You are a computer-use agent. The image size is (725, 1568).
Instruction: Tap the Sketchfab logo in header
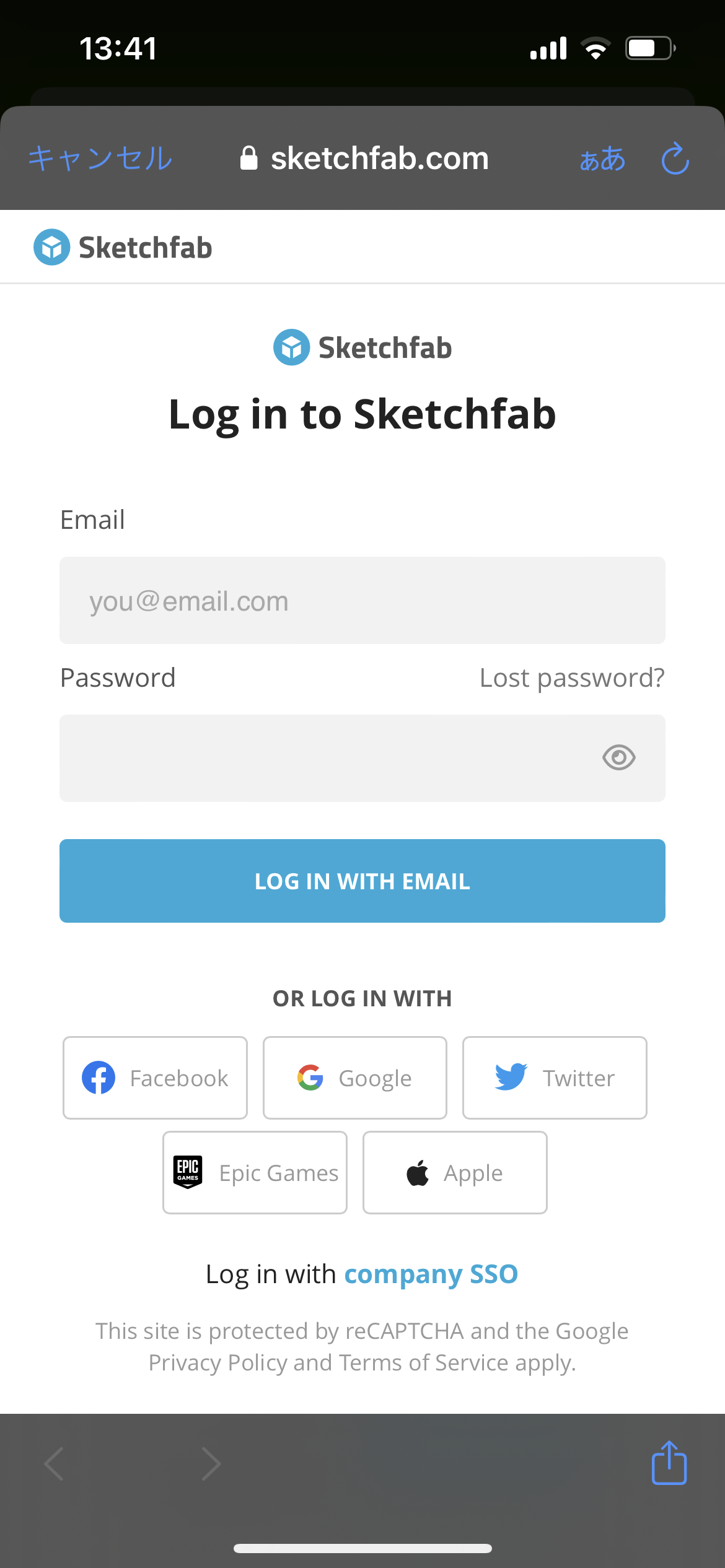(123, 247)
